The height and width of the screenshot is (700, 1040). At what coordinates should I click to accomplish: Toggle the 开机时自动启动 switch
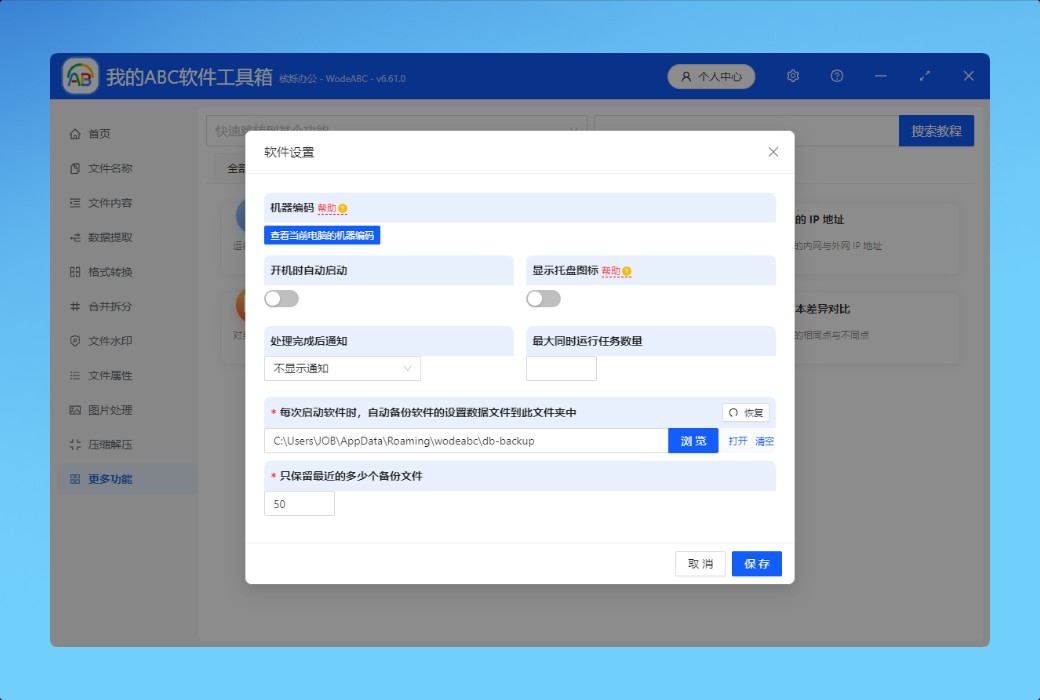282,299
